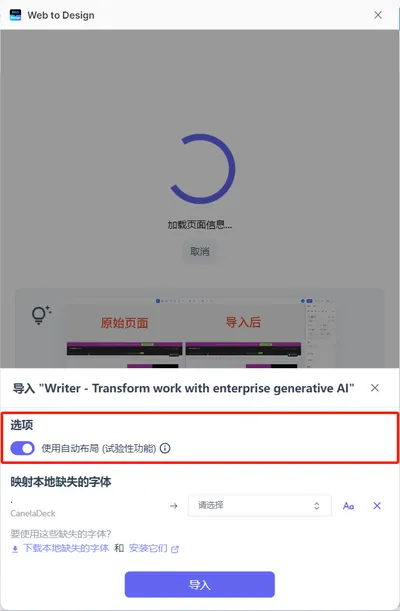Click the arrow next to CanelaDeck
Screen dimensions: 400x611
coord(174,506)
